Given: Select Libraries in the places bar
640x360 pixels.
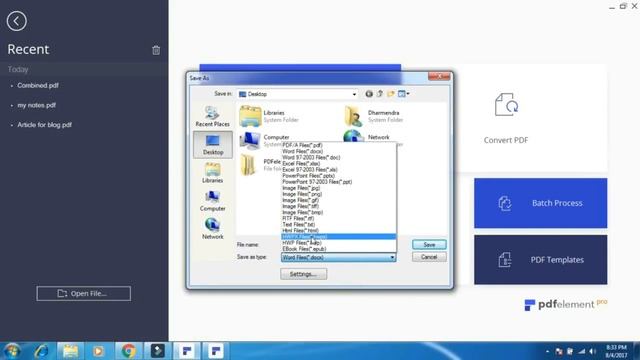Looking at the screenshot, I should [213, 173].
